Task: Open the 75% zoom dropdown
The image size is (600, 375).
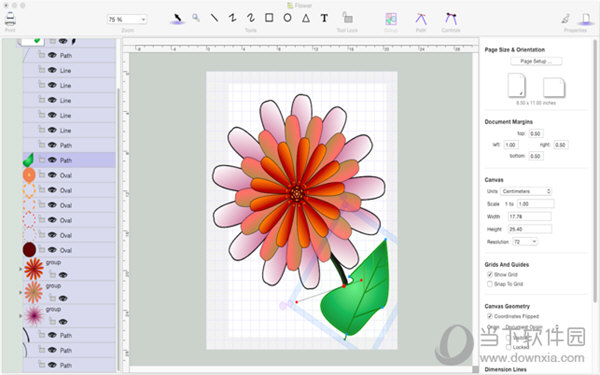Action: (x=127, y=19)
